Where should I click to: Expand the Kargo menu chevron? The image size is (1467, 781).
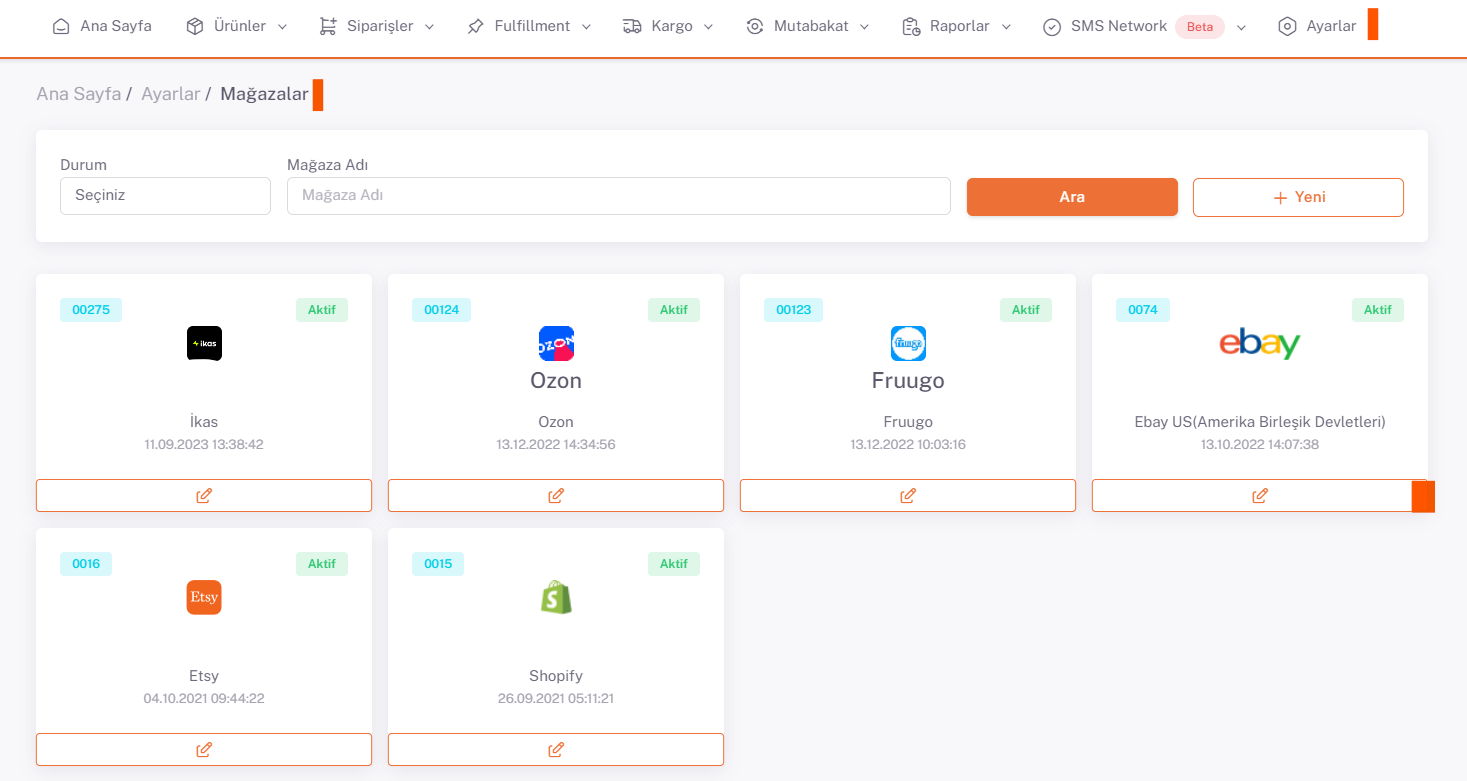pyautogui.click(x=708, y=27)
